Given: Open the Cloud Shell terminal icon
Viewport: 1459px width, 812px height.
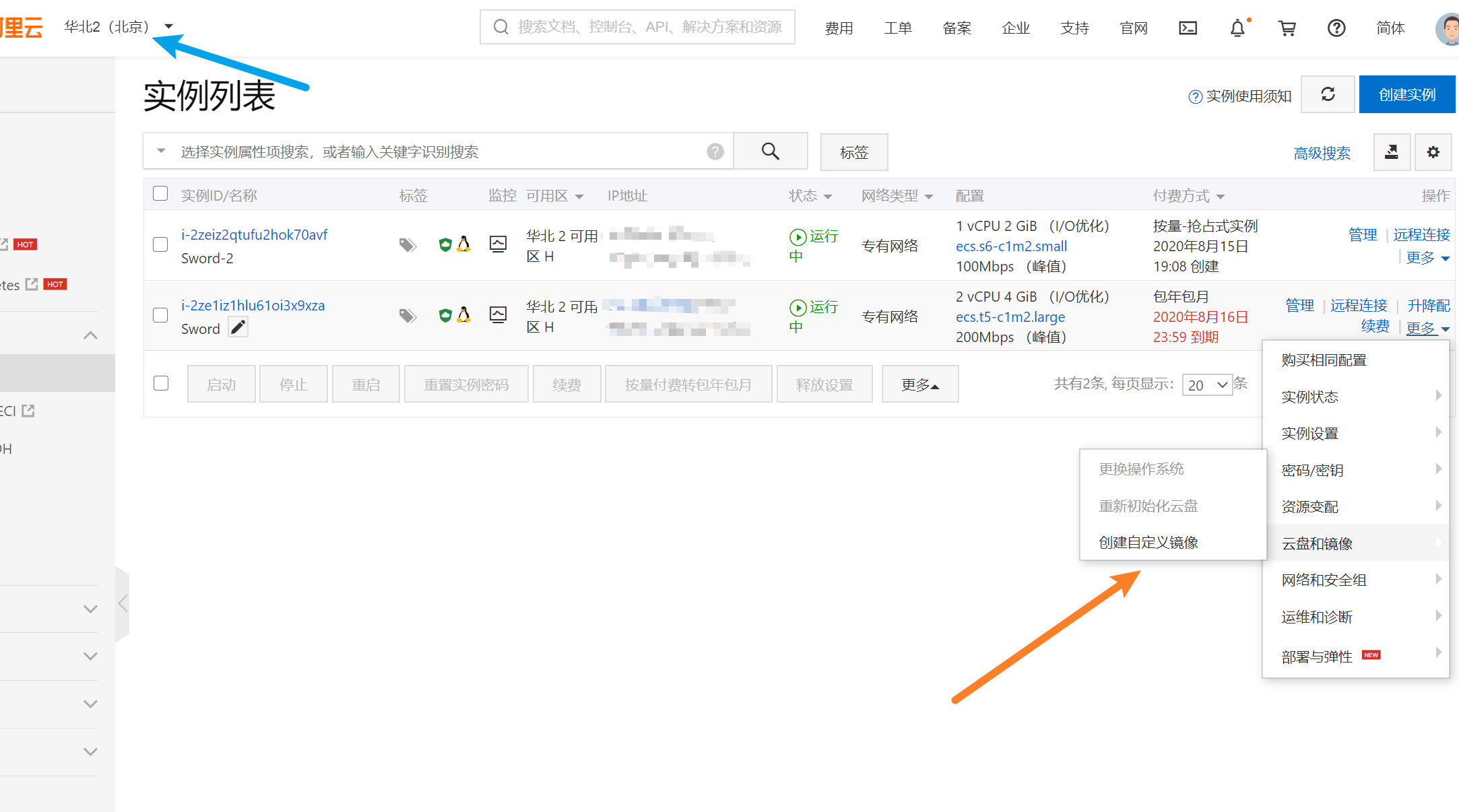Looking at the screenshot, I should pyautogui.click(x=1188, y=28).
